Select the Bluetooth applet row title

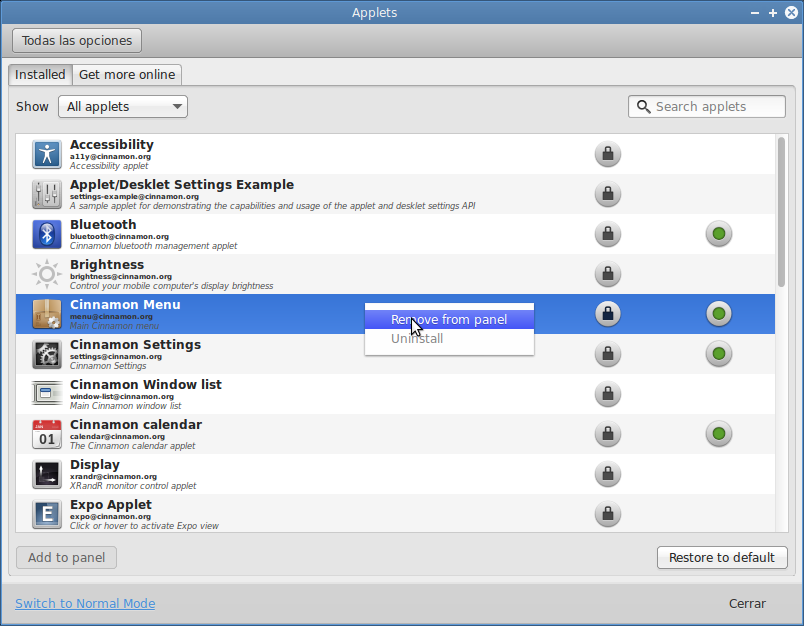103,225
